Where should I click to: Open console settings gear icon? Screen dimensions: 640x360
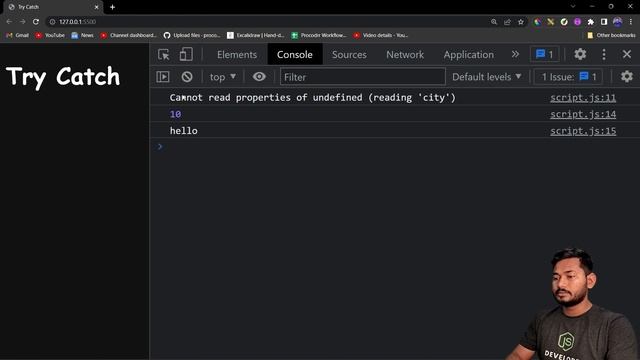(627, 77)
